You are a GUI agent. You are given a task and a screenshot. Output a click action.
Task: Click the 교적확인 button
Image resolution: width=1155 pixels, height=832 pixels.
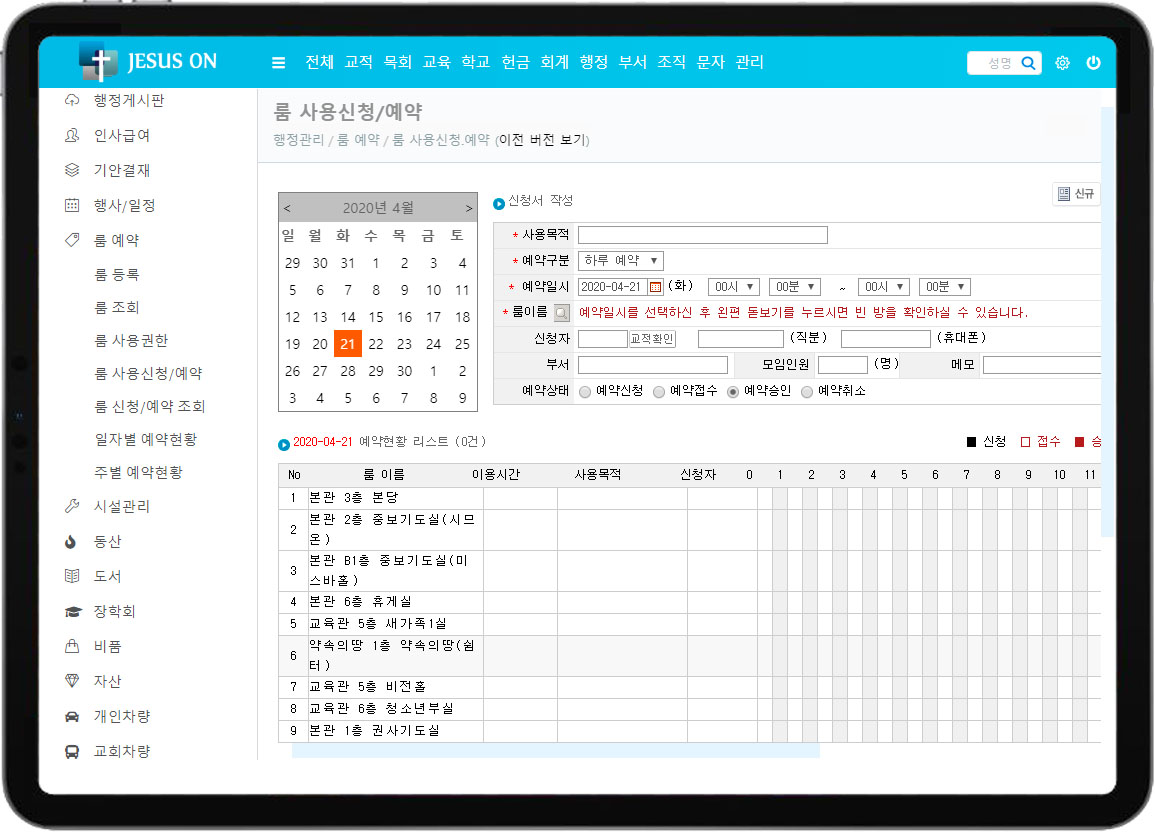(x=652, y=339)
